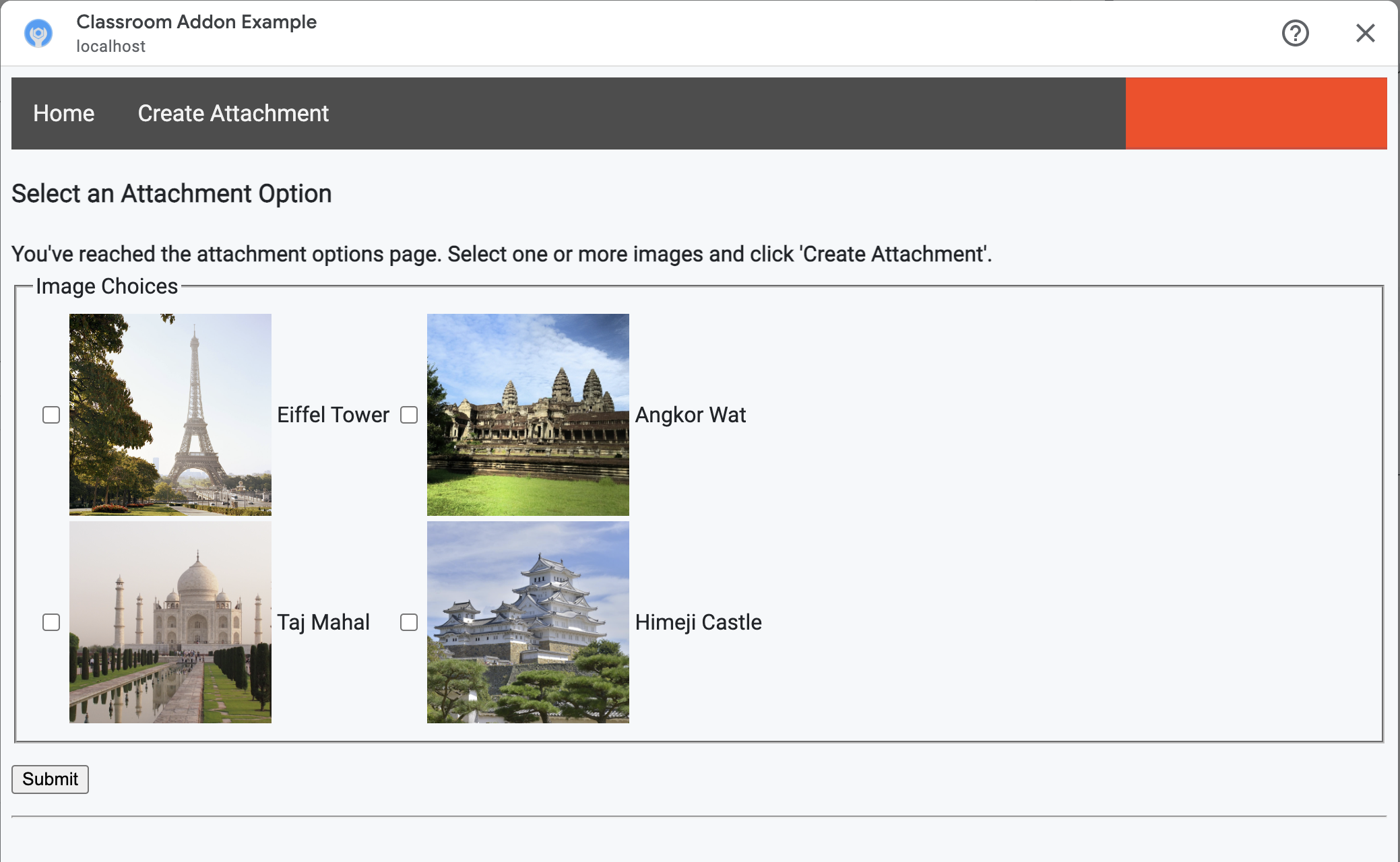
Task: Select the Angkor Wat image thumbnail
Action: pos(529,414)
